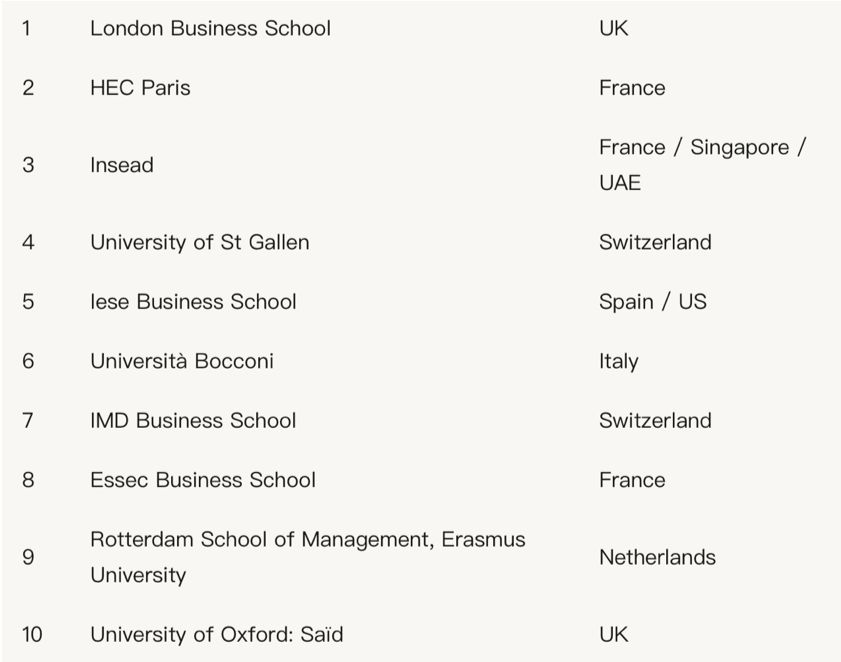Select the HEC Paris school entry

[x=140, y=88]
